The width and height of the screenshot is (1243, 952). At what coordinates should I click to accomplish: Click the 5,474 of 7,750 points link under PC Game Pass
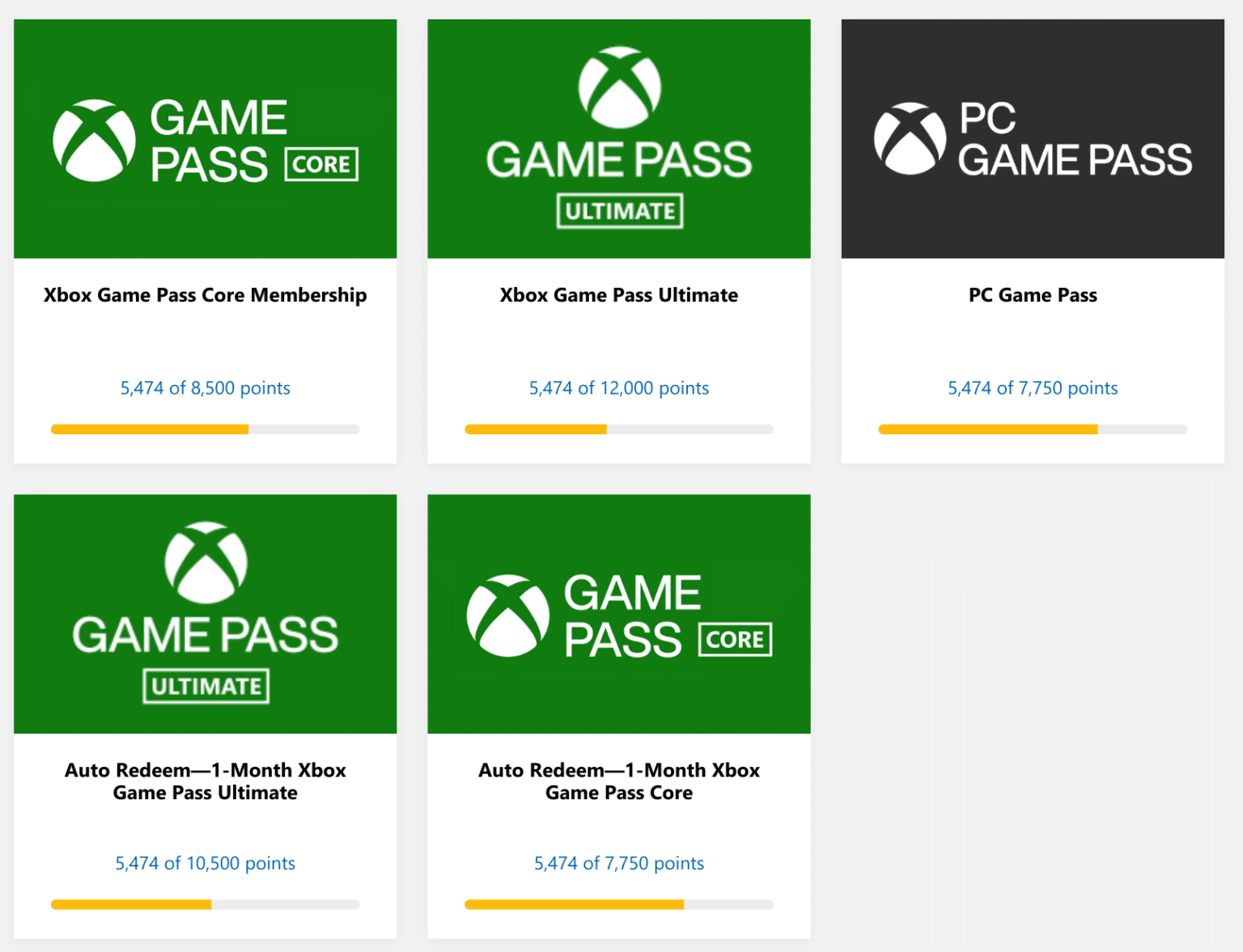pyautogui.click(x=1033, y=388)
